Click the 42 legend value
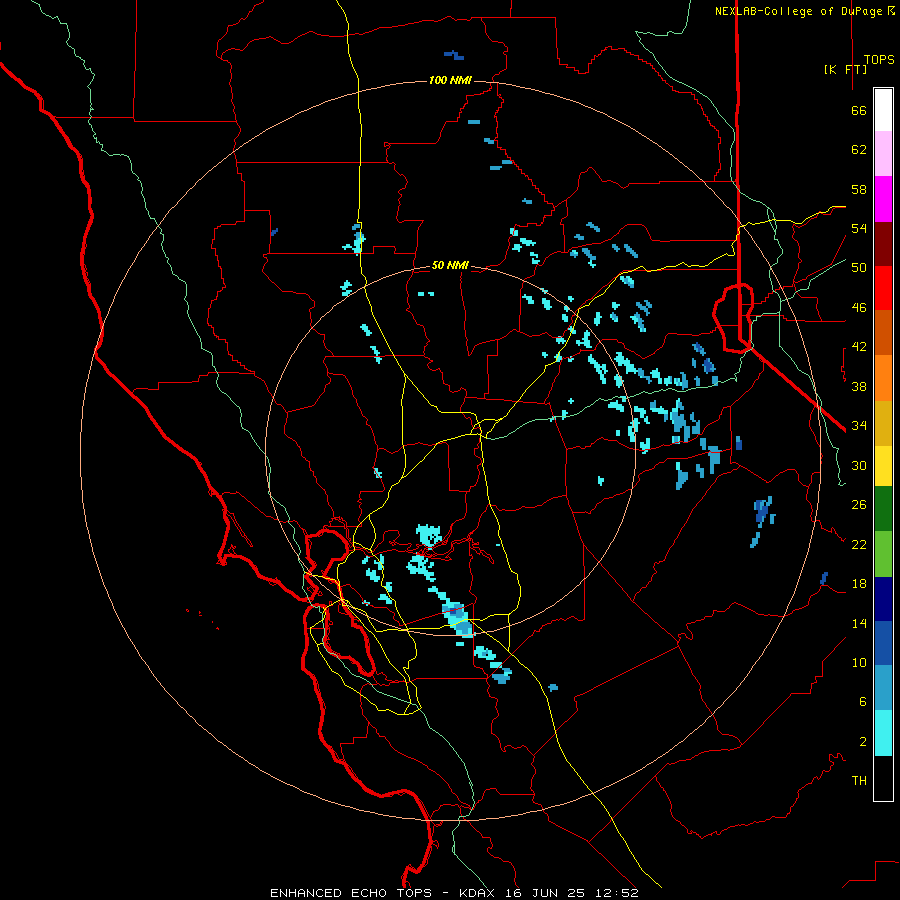Image resolution: width=900 pixels, height=900 pixels. pos(859,347)
